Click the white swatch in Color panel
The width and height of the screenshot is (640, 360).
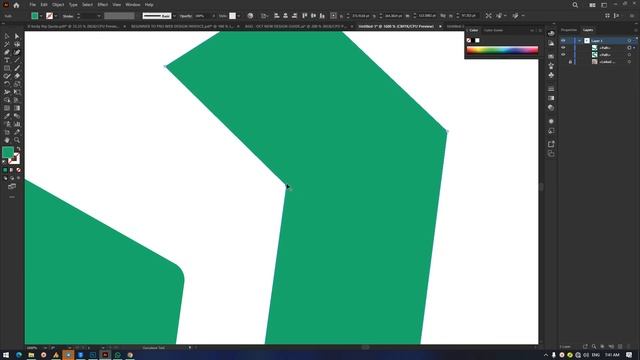[x=477, y=40]
